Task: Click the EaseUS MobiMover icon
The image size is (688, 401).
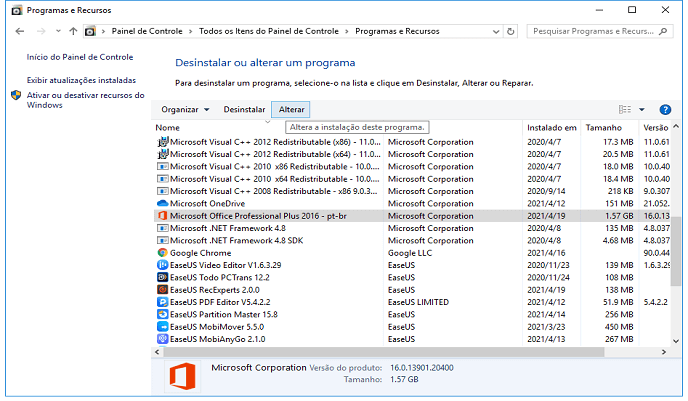Action: [x=162, y=327]
